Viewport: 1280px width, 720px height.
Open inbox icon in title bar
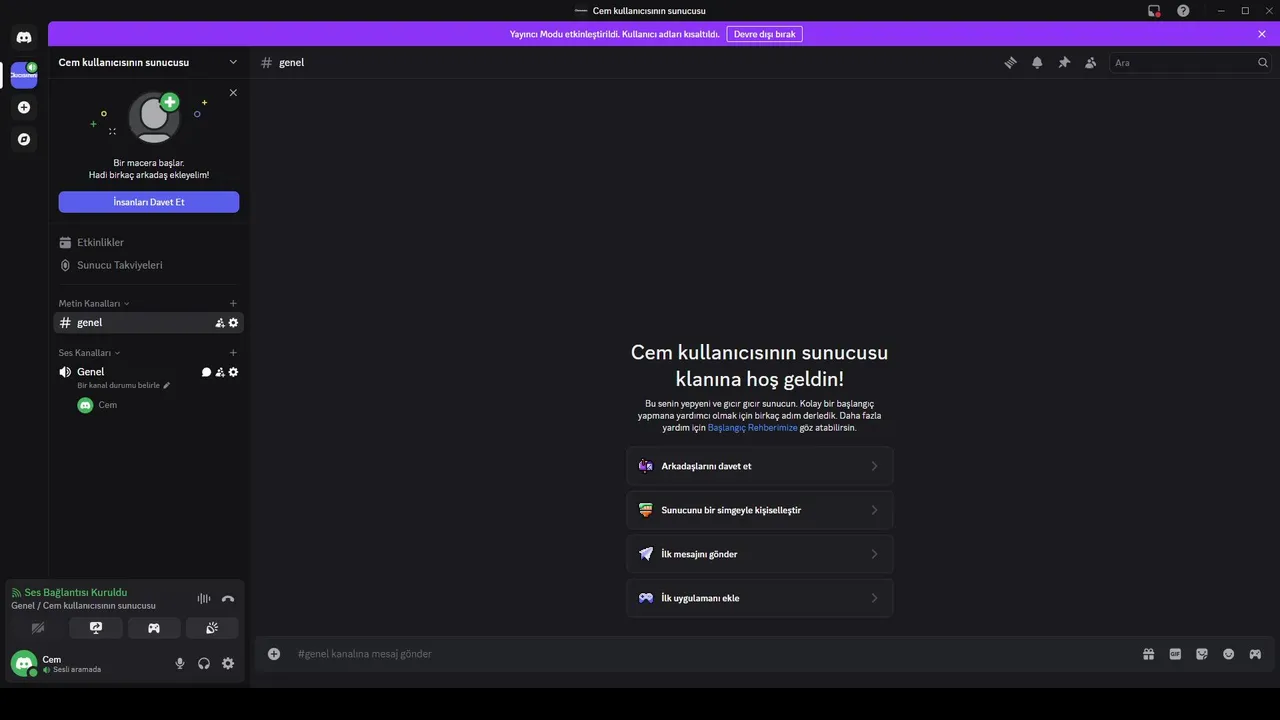[1154, 11]
